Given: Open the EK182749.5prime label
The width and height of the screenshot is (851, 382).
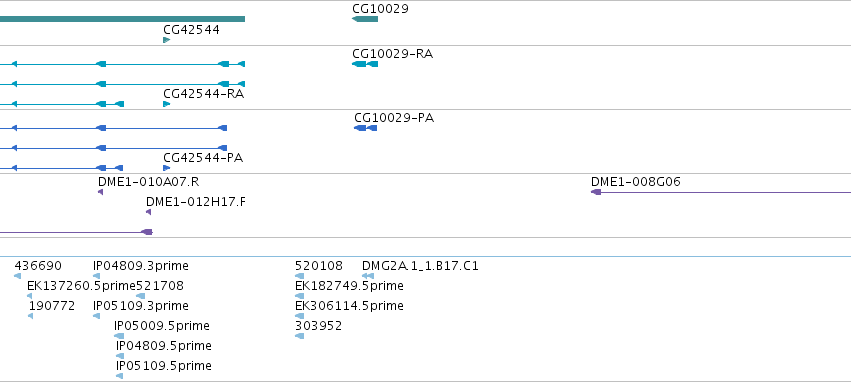Looking at the screenshot, I should pyautogui.click(x=349, y=286).
